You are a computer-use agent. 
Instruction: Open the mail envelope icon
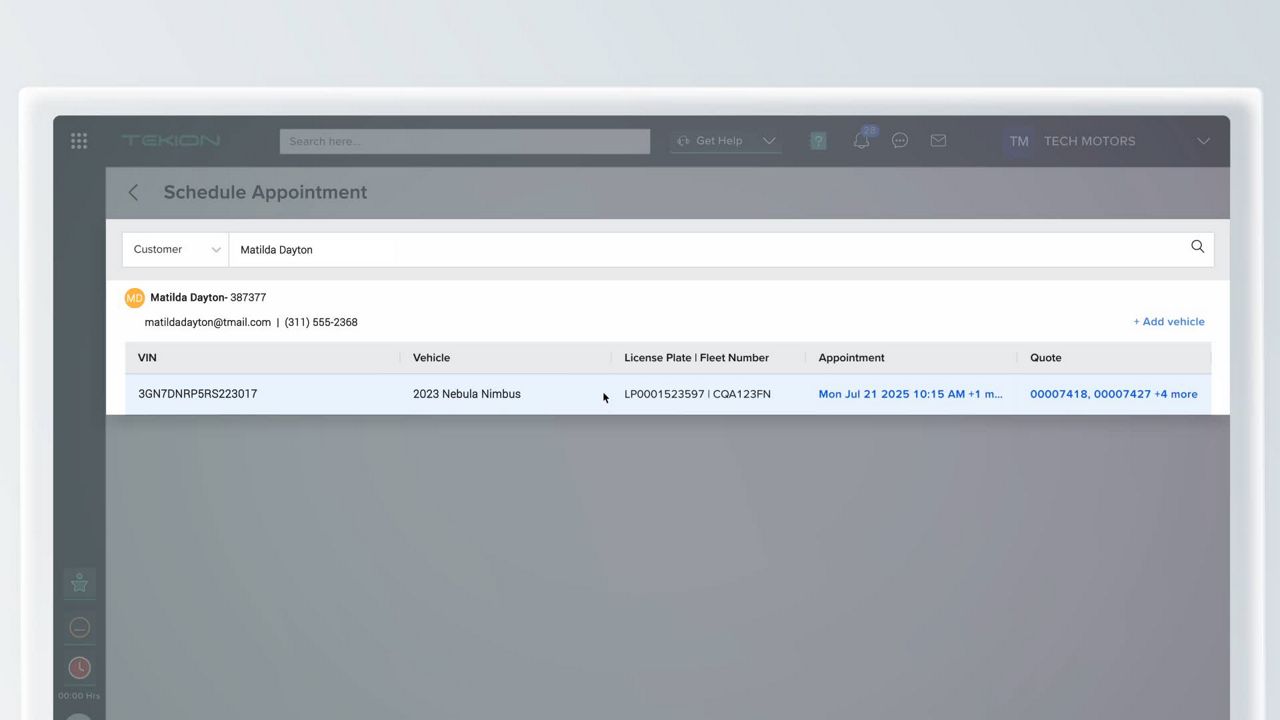[x=938, y=141]
